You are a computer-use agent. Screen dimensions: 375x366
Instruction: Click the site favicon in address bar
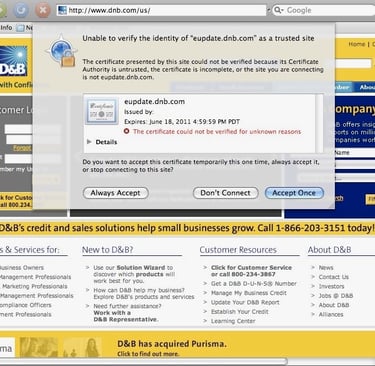(x=62, y=10)
